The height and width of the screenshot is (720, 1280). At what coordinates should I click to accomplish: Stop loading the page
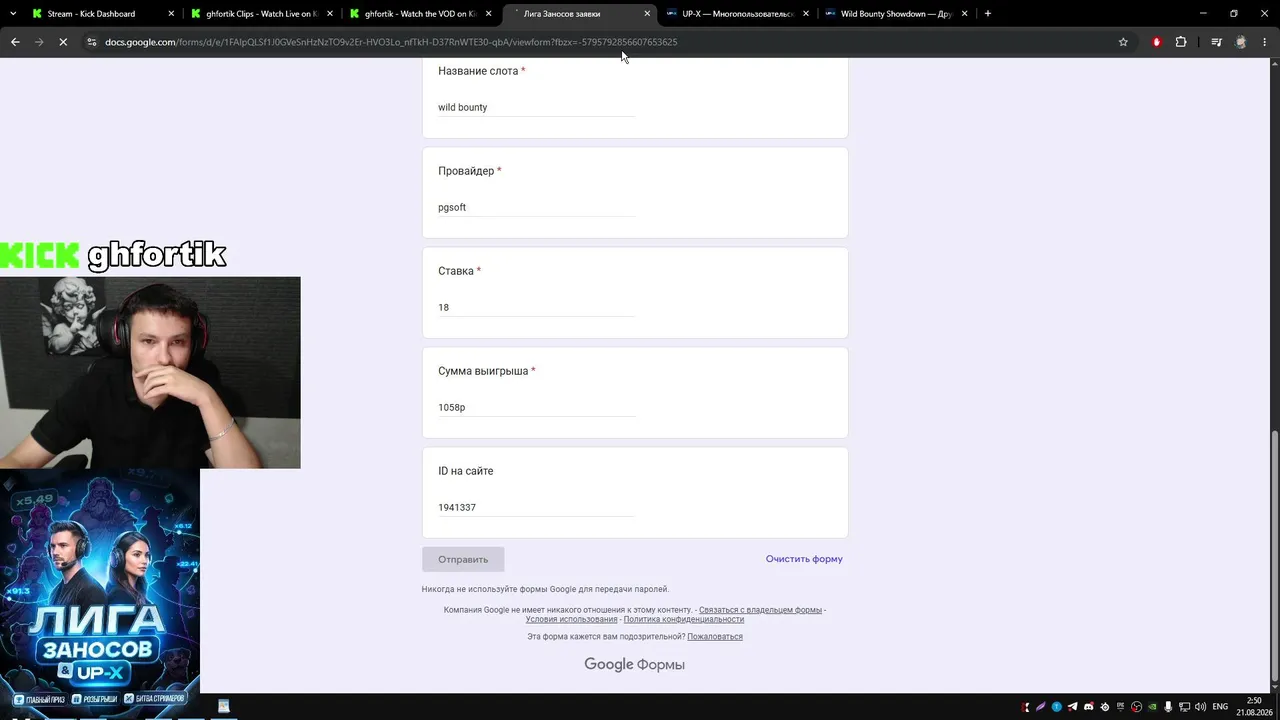pos(62,42)
